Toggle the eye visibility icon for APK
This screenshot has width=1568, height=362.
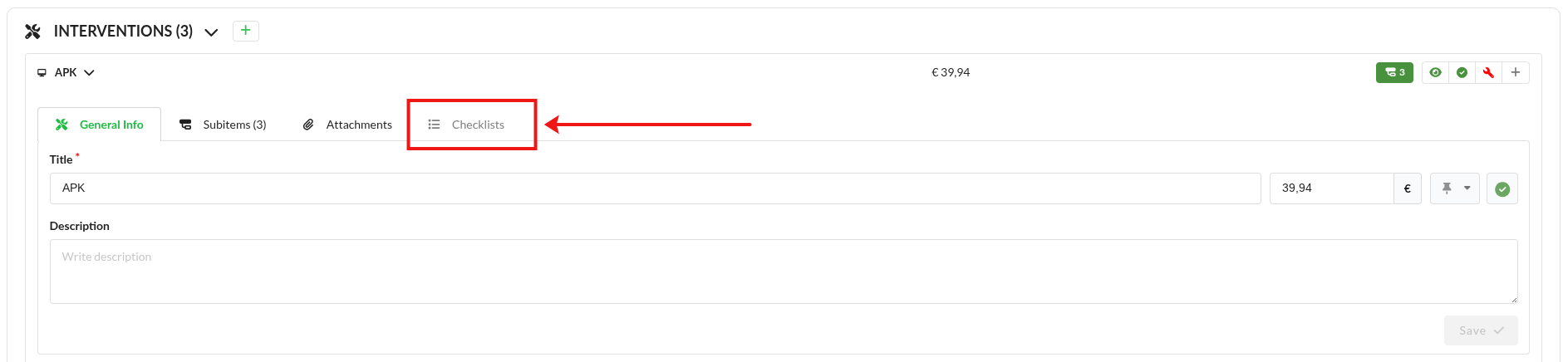click(1435, 72)
